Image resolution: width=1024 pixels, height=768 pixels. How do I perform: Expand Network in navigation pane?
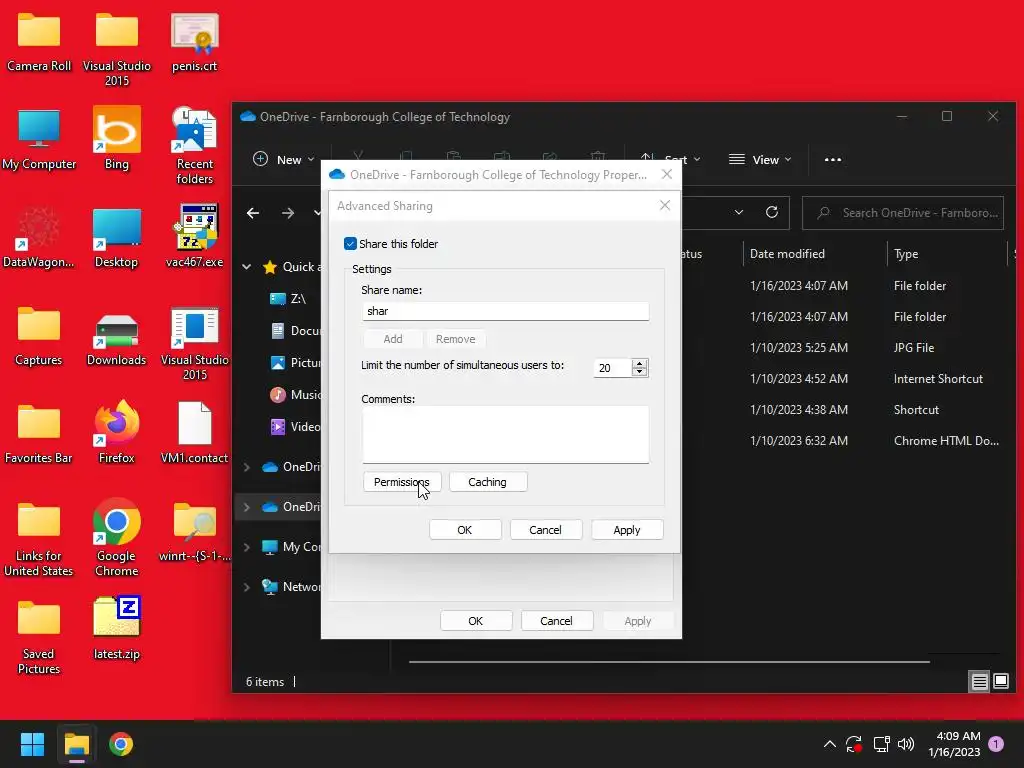pyautogui.click(x=247, y=587)
